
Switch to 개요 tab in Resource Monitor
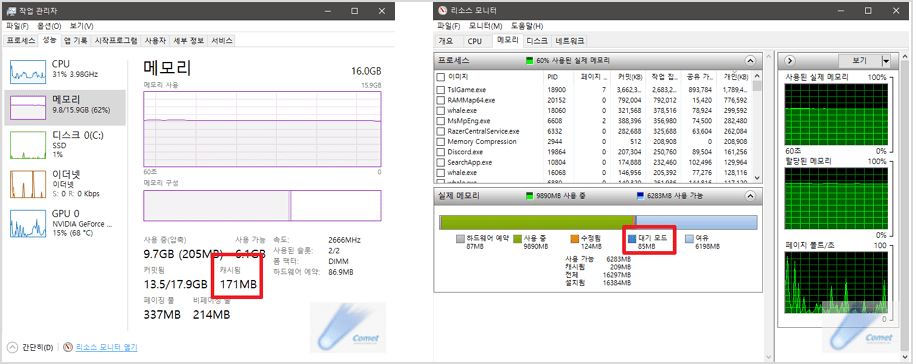pyautogui.click(x=445, y=41)
